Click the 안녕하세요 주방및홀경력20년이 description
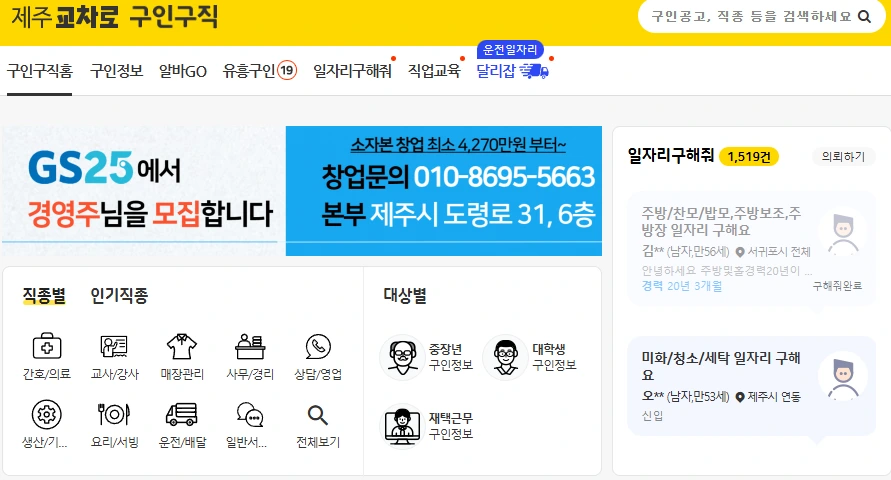This screenshot has height=480, width=891. [727, 270]
